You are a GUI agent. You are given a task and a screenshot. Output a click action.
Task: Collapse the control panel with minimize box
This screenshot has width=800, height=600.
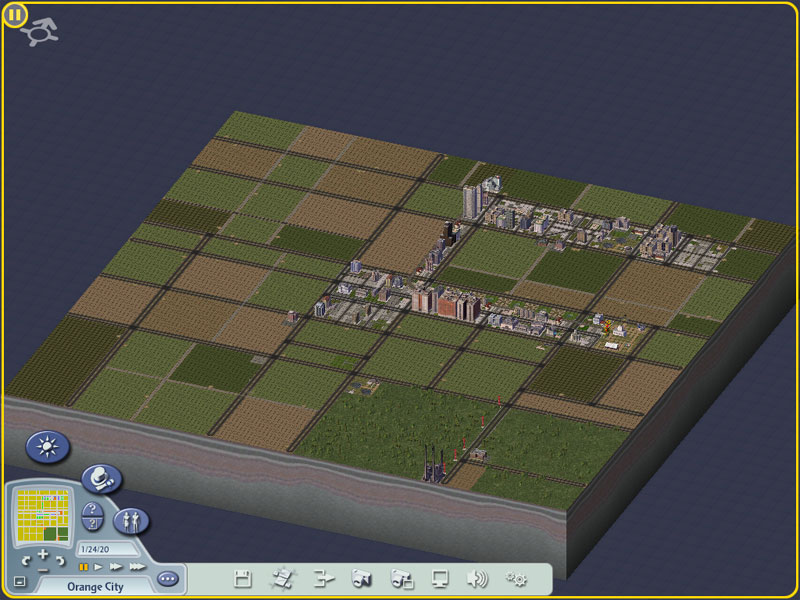click(x=19, y=581)
